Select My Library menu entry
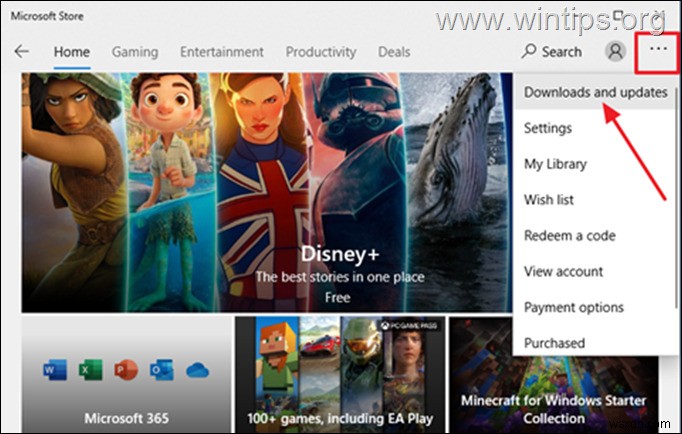The image size is (682, 434). (555, 164)
